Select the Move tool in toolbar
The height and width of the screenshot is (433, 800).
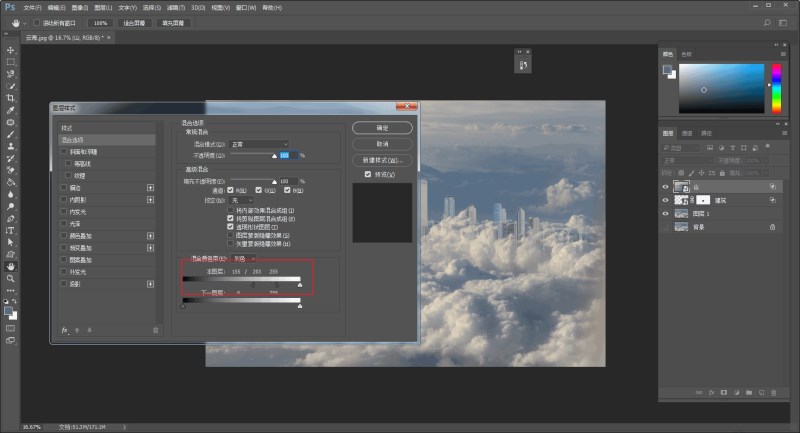(x=11, y=50)
